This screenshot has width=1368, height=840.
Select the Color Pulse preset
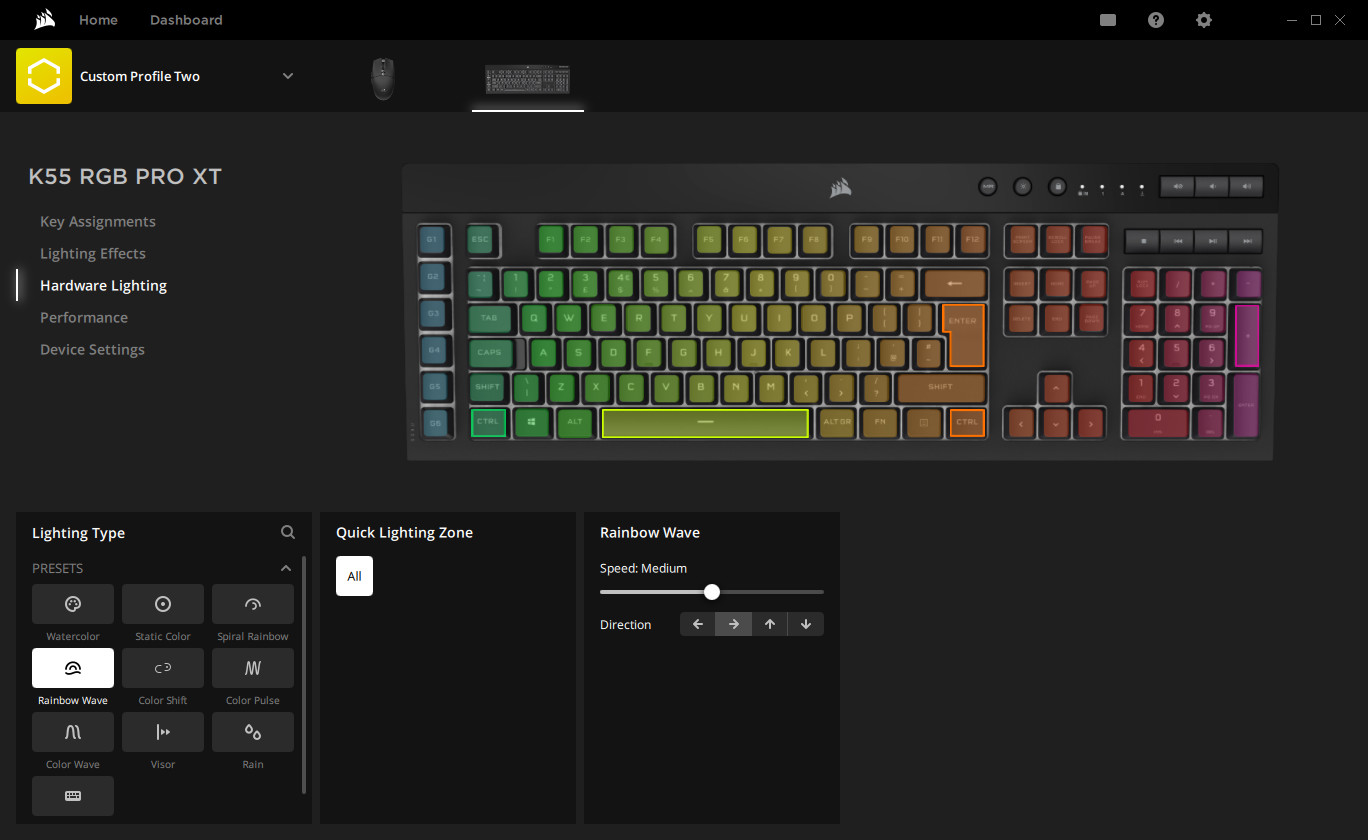point(253,668)
